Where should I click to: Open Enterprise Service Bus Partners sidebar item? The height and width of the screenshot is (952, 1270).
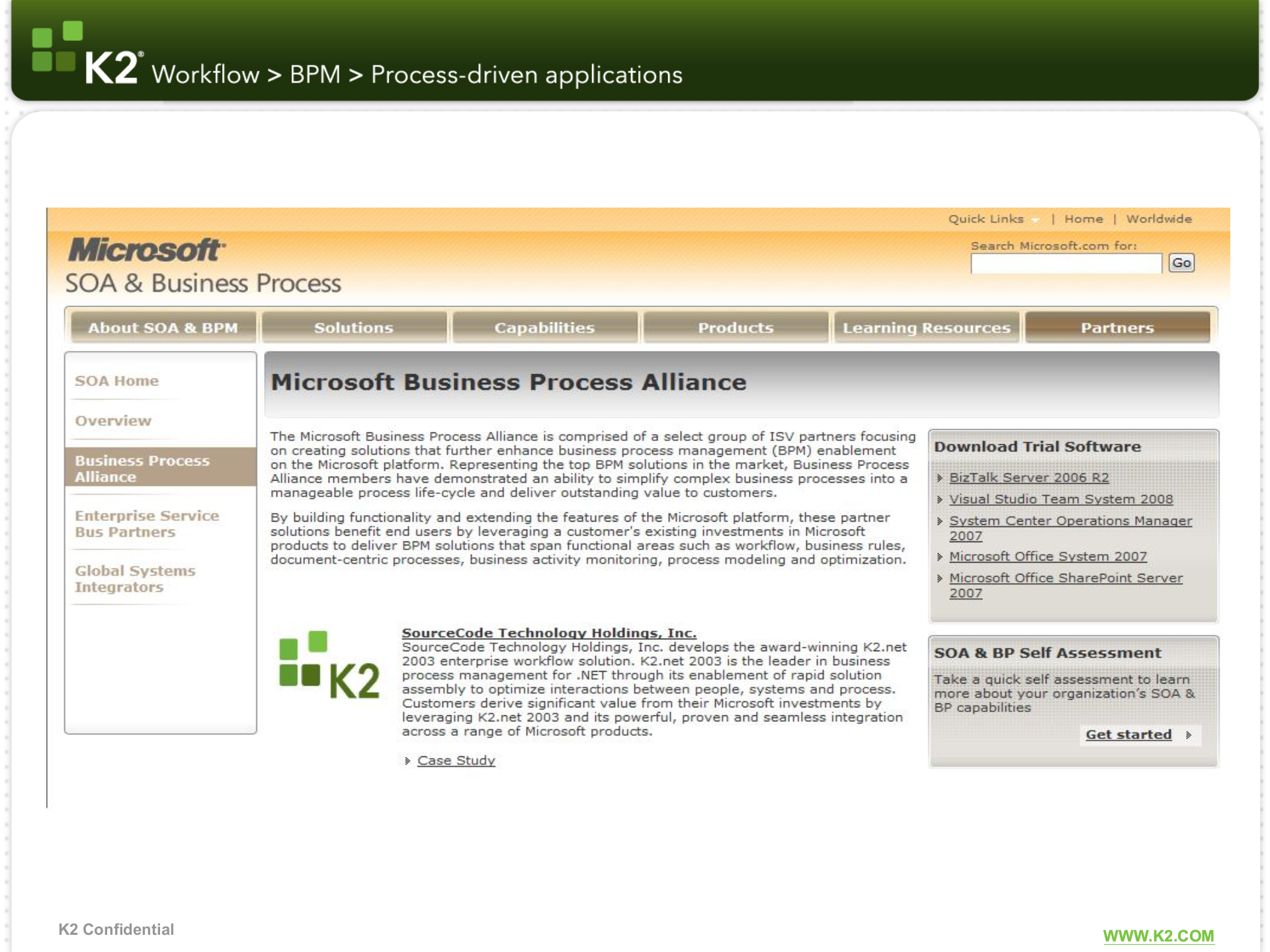(x=146, y=524)
